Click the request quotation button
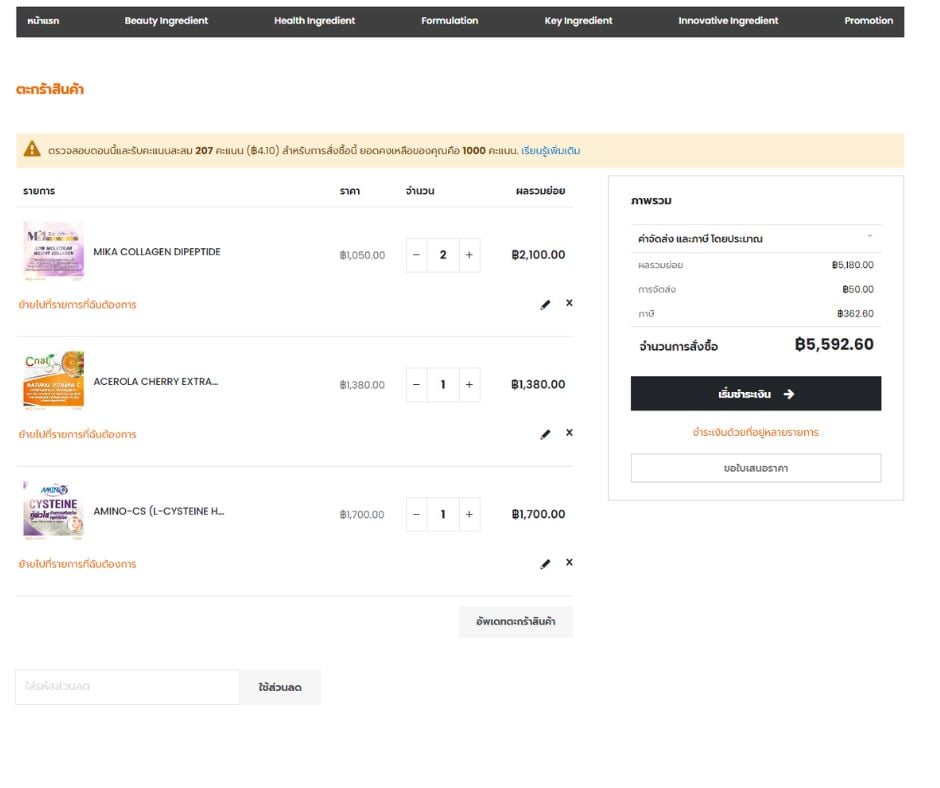The width and height of the screenshot is (940, 788). pyautogui.click(x=755, y=468)
